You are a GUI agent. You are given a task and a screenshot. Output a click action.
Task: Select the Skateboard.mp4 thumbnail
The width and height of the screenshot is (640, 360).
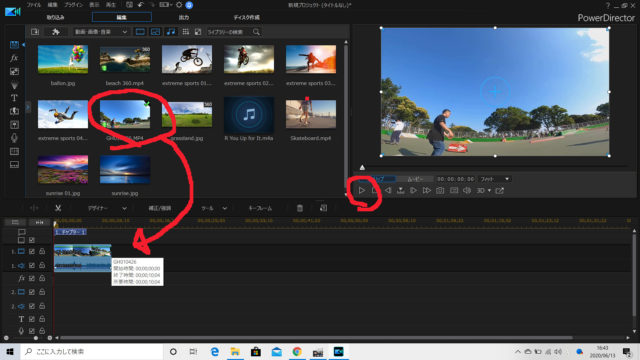pos(311,114)
